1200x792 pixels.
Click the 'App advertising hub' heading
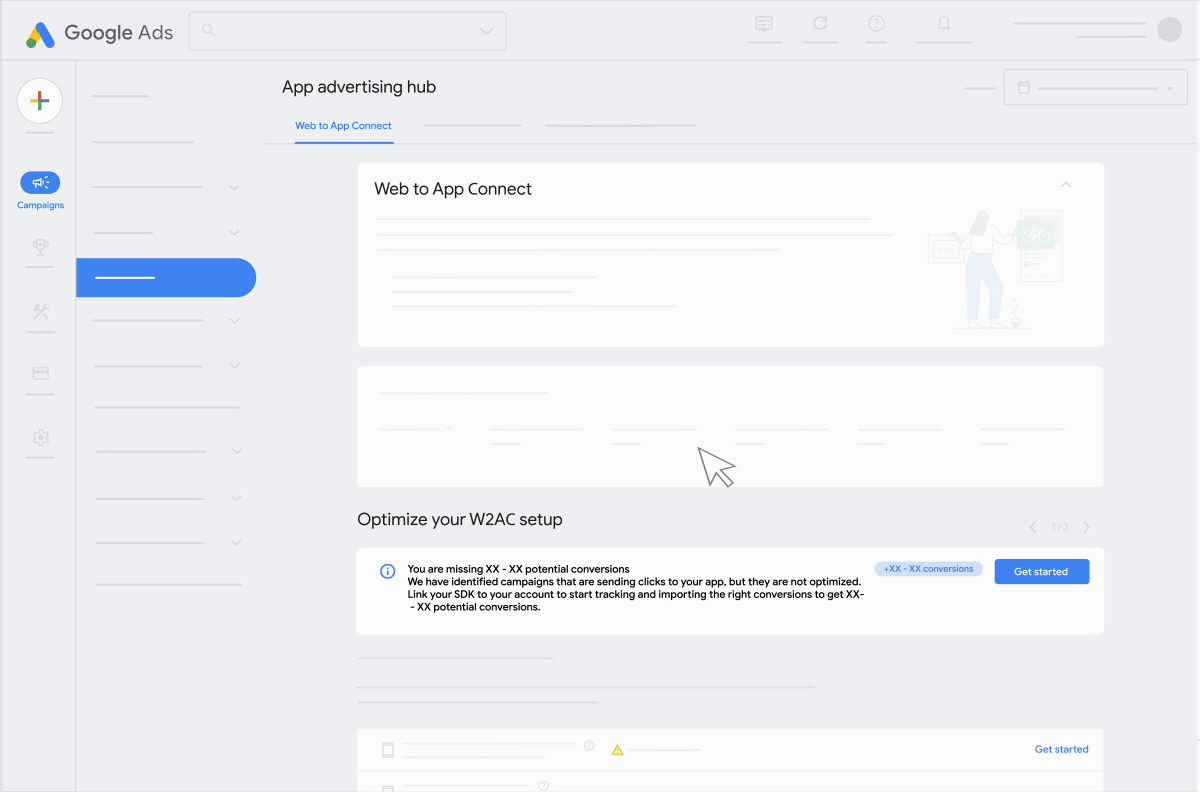tap(359, 87)
